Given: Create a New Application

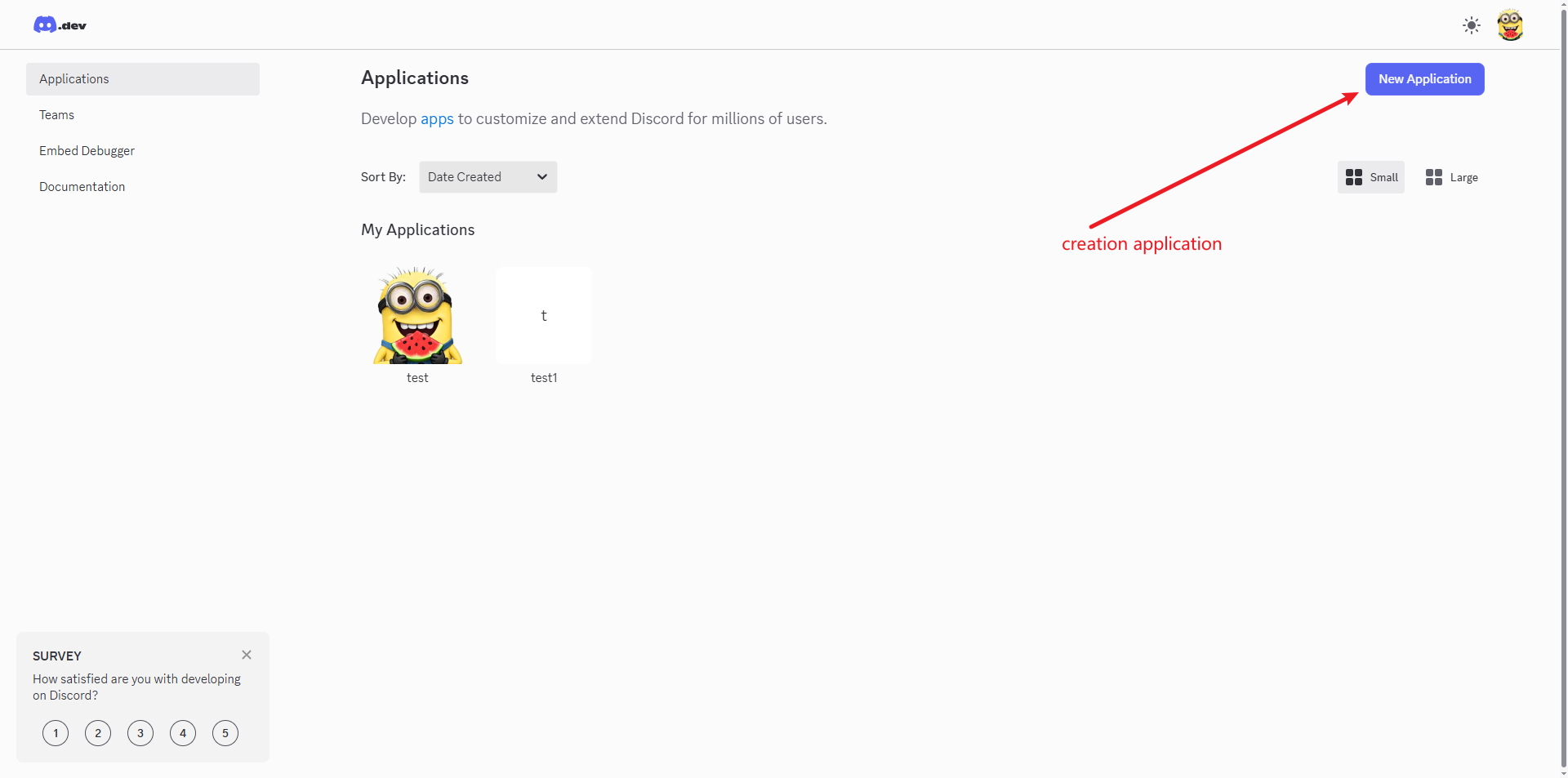Looking at the screenshot, I should [1424, 78].
